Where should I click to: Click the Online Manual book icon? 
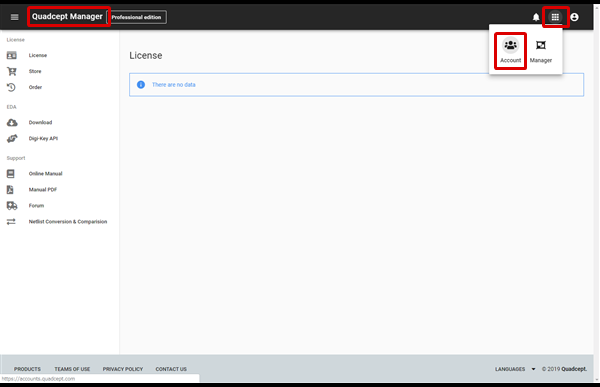pyautogui.click(x=11, y=174)
